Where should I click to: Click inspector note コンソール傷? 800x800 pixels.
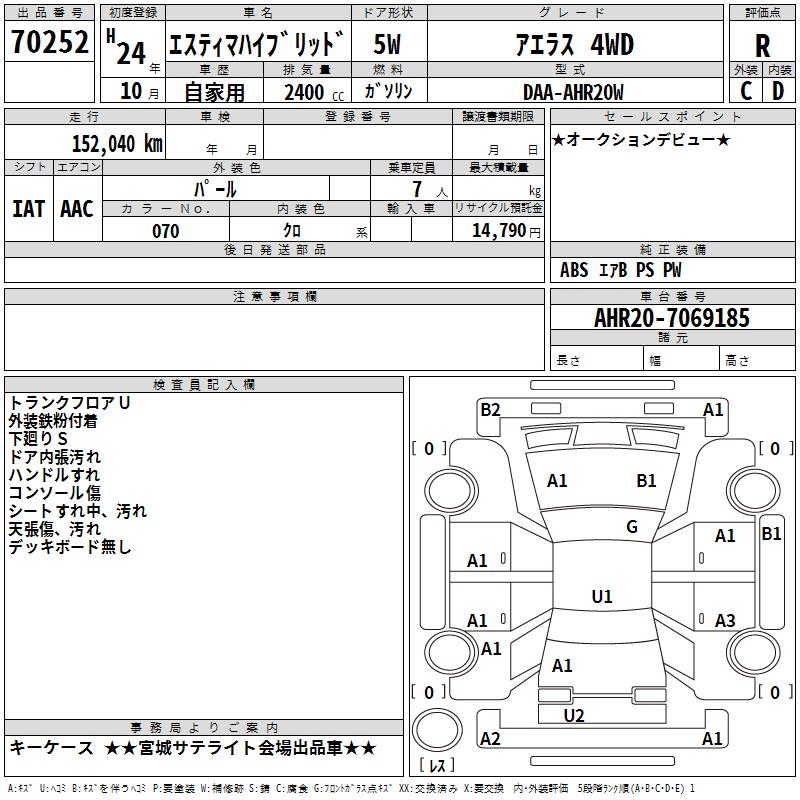(55, 492)
